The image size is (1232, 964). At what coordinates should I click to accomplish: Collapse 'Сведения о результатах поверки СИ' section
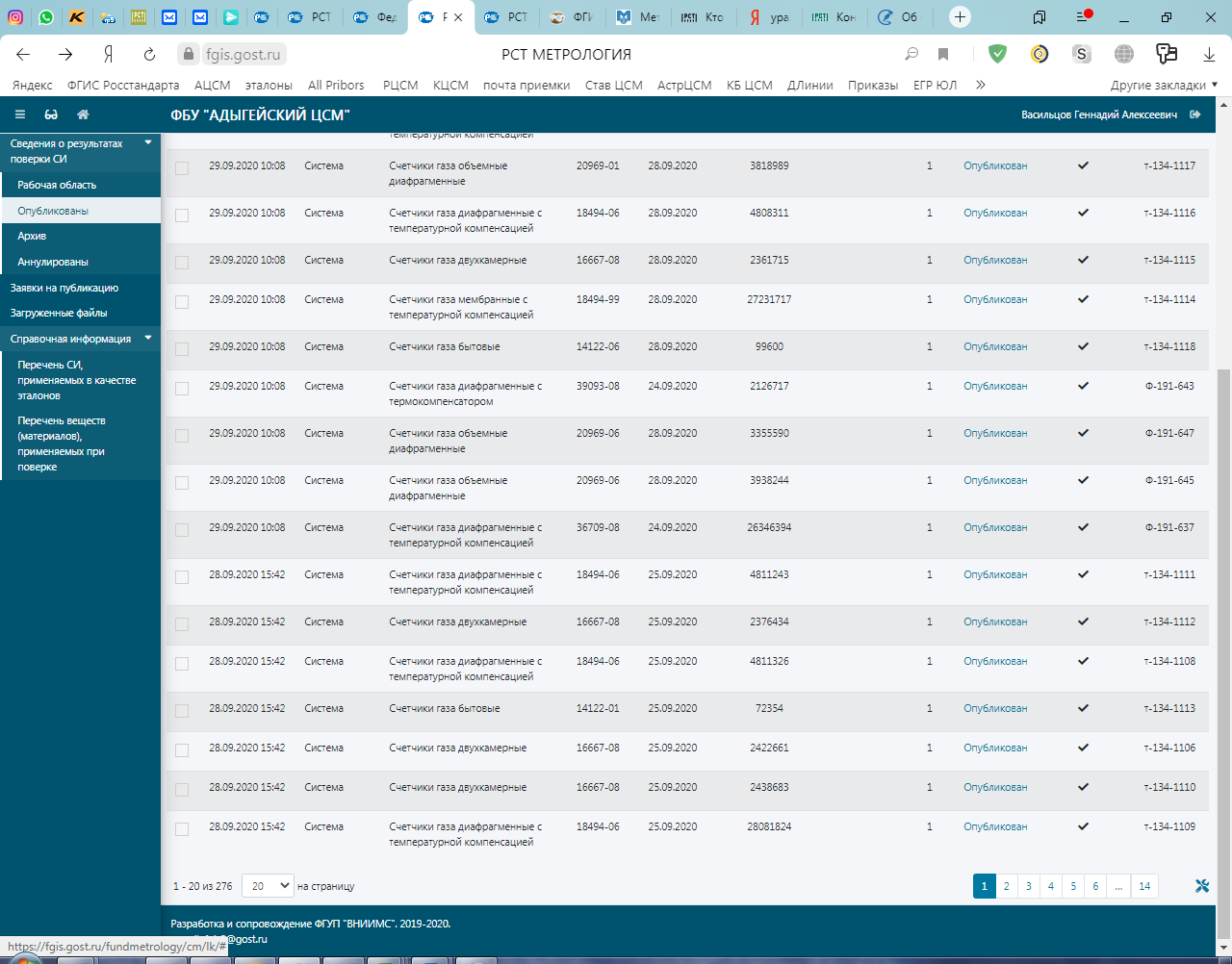click(148, 142)
